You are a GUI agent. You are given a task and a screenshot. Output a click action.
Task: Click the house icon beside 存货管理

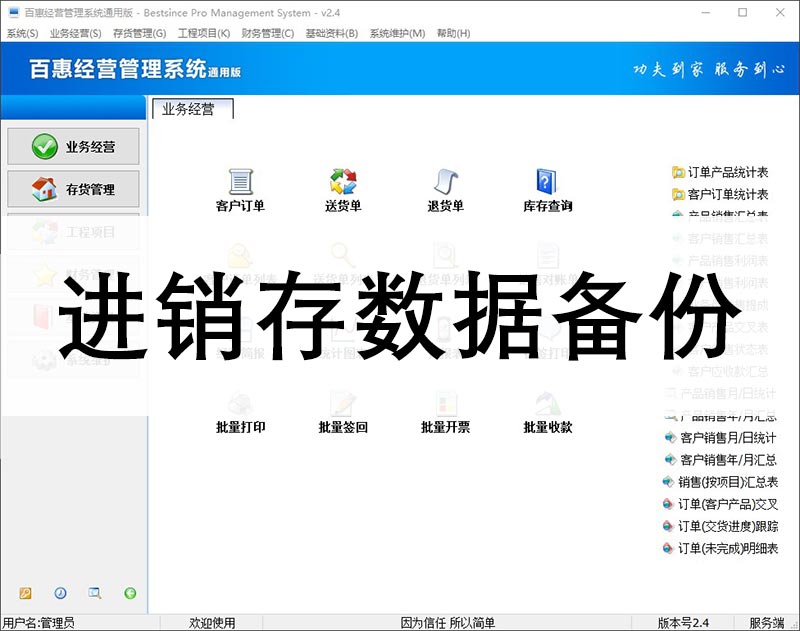[x=44, y=189]
